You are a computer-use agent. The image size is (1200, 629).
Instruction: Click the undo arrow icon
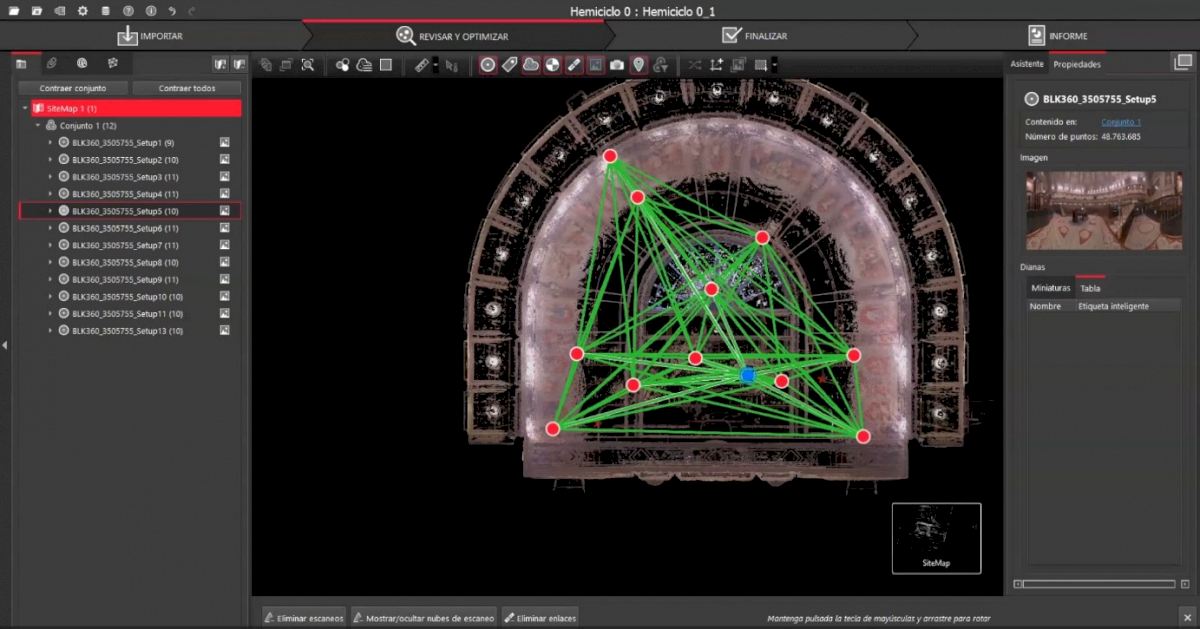pos(173,11)
